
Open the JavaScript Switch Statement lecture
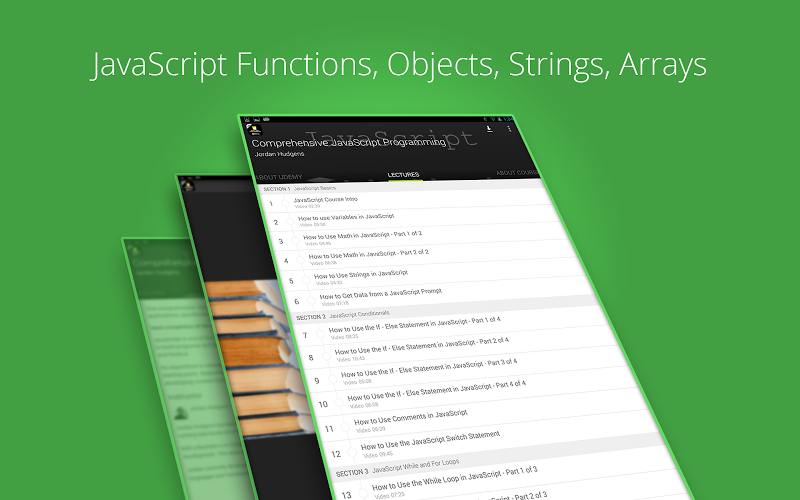coord(430,437)
